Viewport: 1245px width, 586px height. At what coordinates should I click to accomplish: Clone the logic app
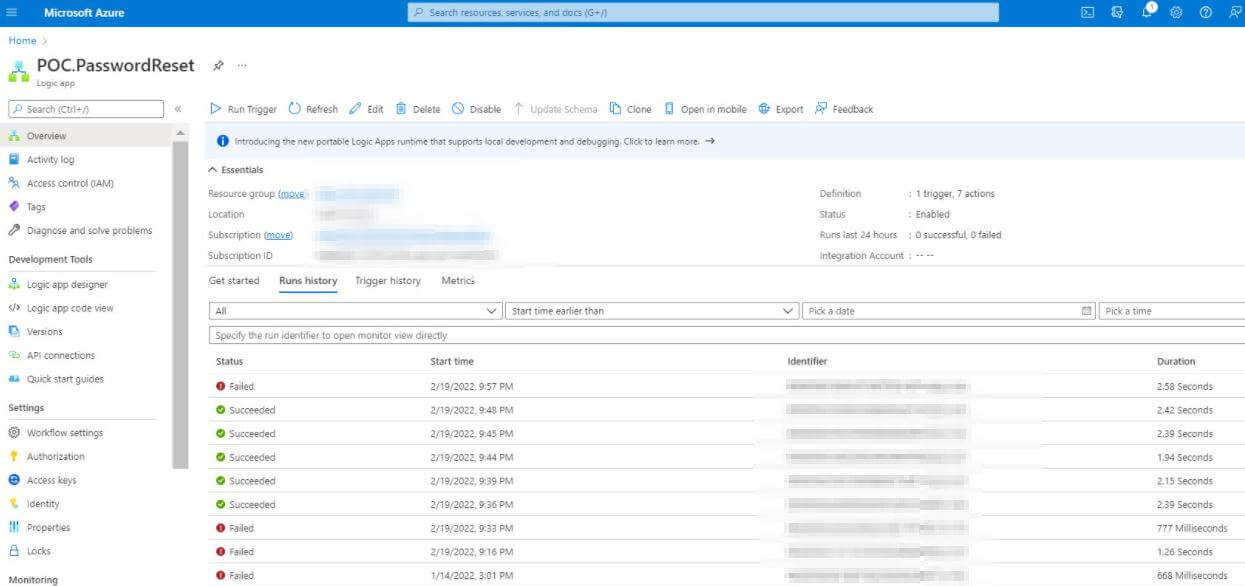(x=631, y=109)
